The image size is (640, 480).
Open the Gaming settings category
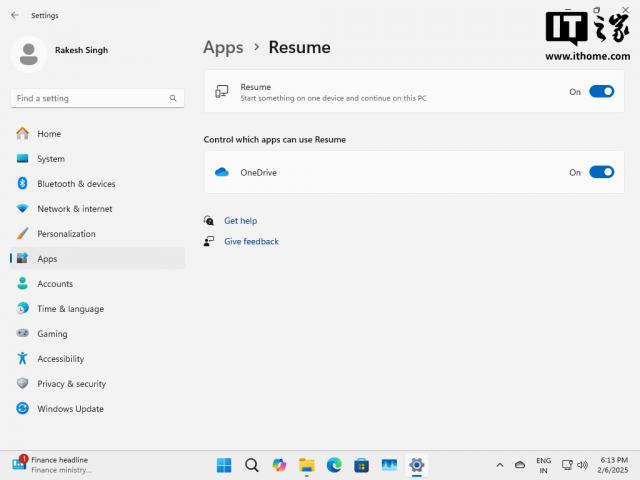pos(52,334)
